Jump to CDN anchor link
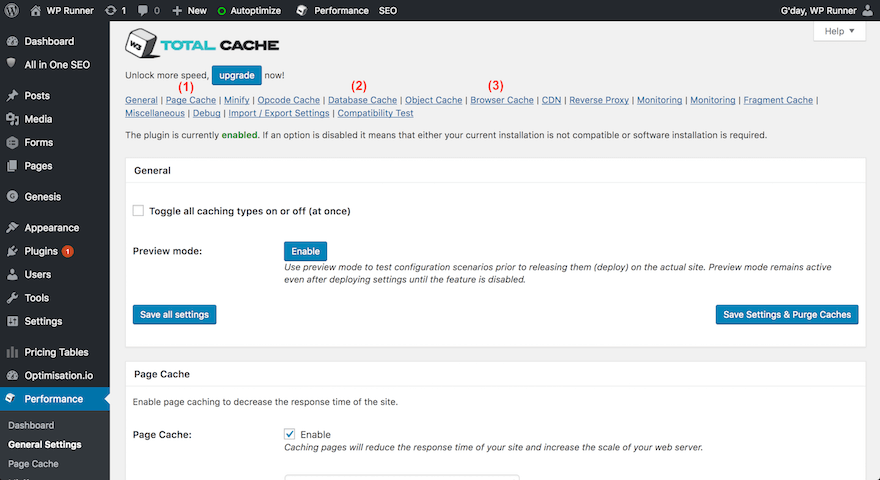This screenshot has width=880, height=480. pos(551,100)
